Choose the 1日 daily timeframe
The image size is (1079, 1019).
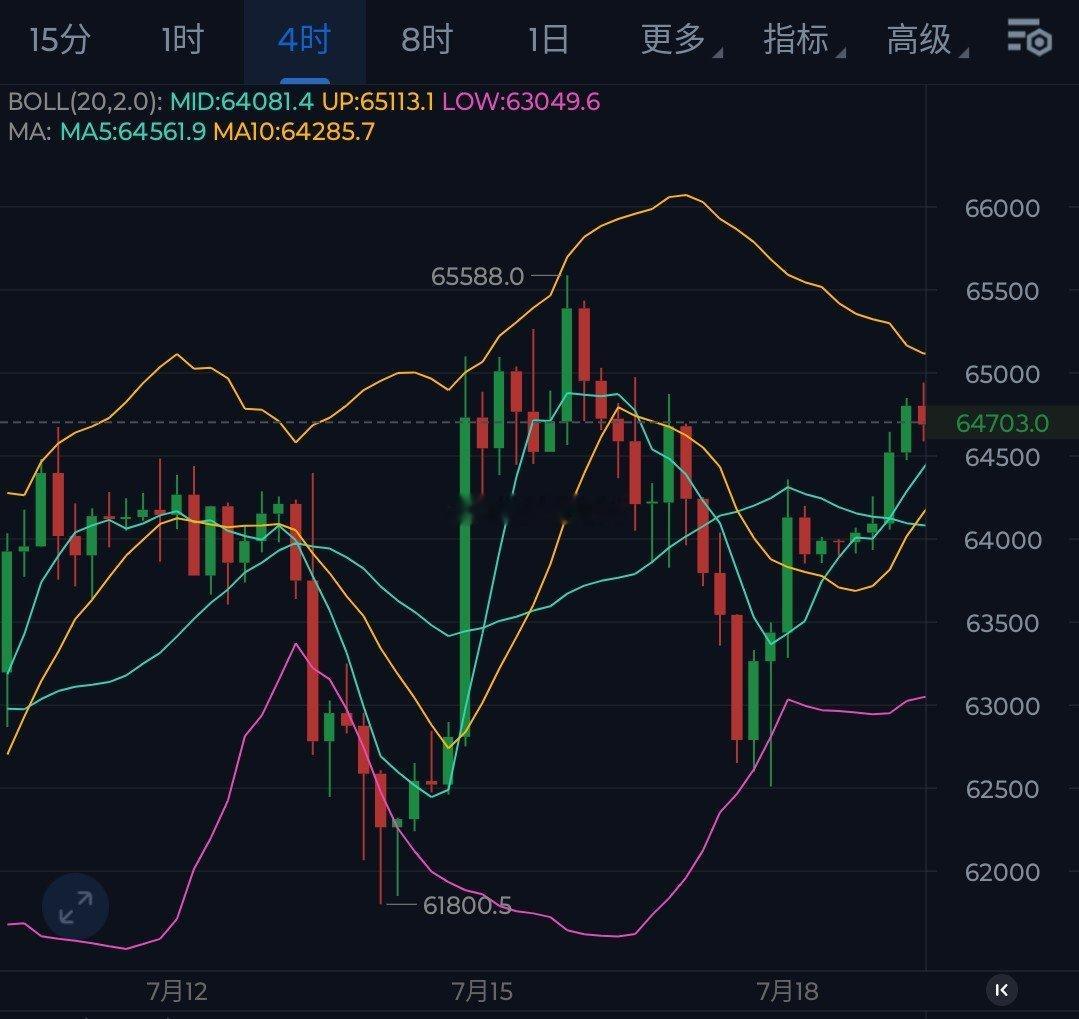(x=548, y=39)
